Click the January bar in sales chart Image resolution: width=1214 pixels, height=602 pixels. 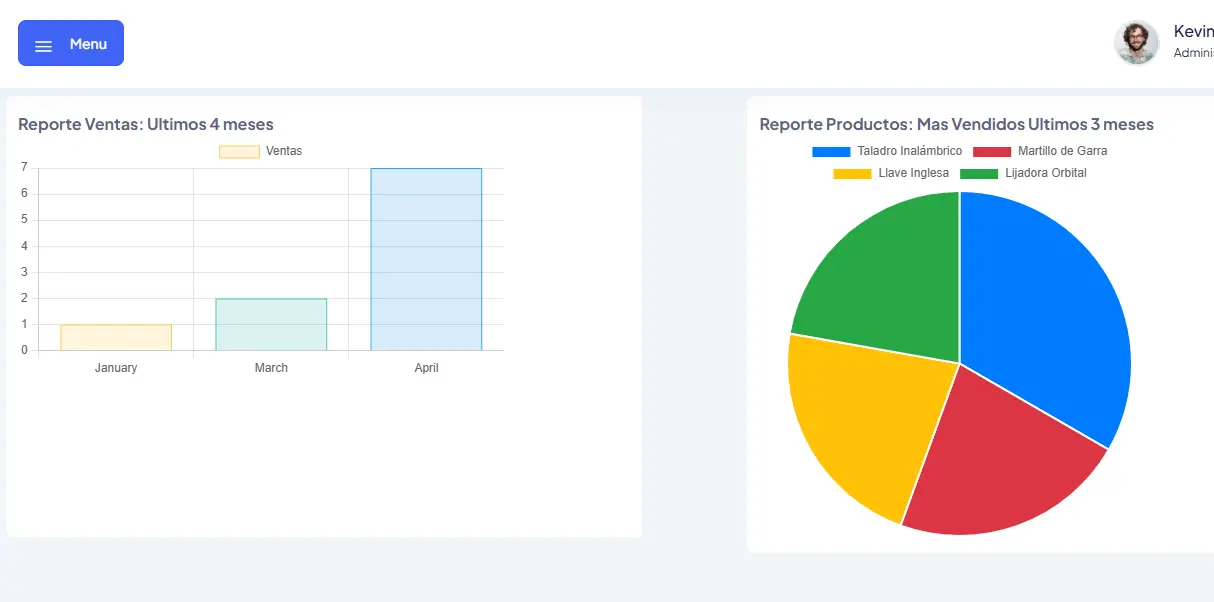click(116, 337)
